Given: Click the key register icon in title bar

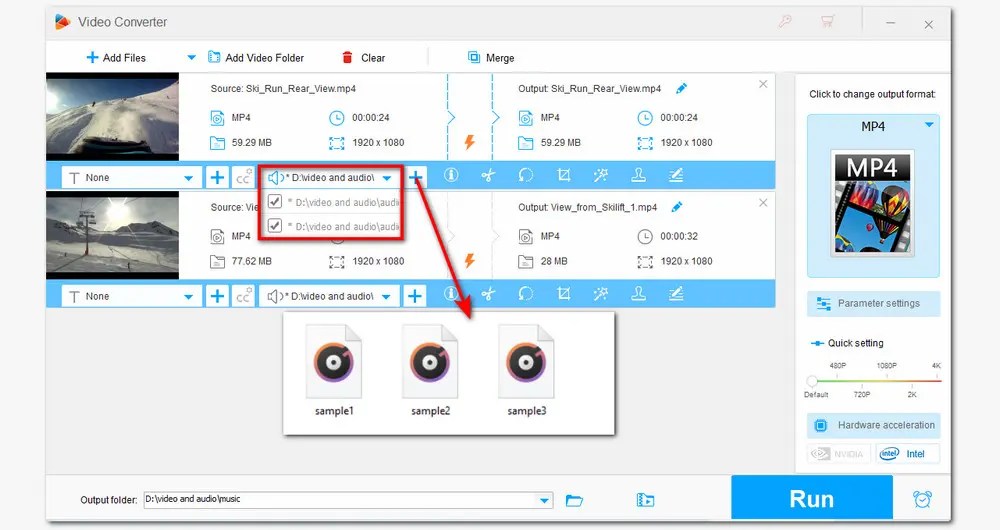Looking at the screenshot, I should (784, 22).
